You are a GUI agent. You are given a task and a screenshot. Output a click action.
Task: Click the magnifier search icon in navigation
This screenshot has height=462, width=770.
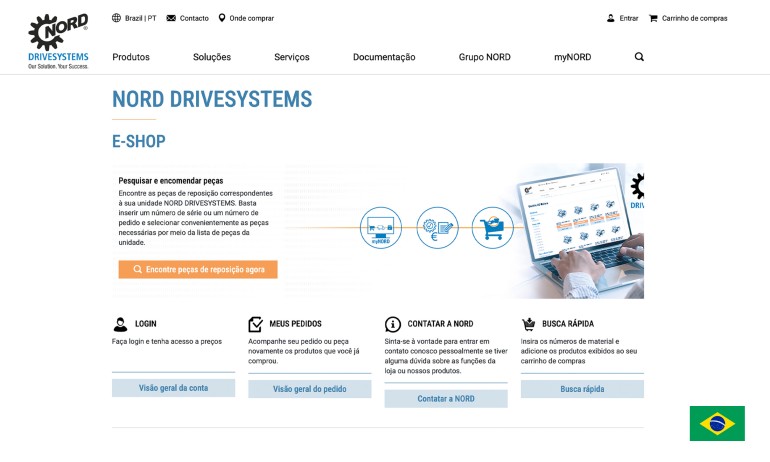[639, 57]
